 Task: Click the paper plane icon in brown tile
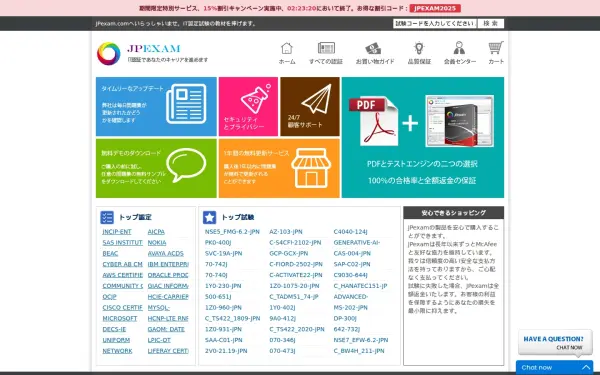click(x=316, y=99)
